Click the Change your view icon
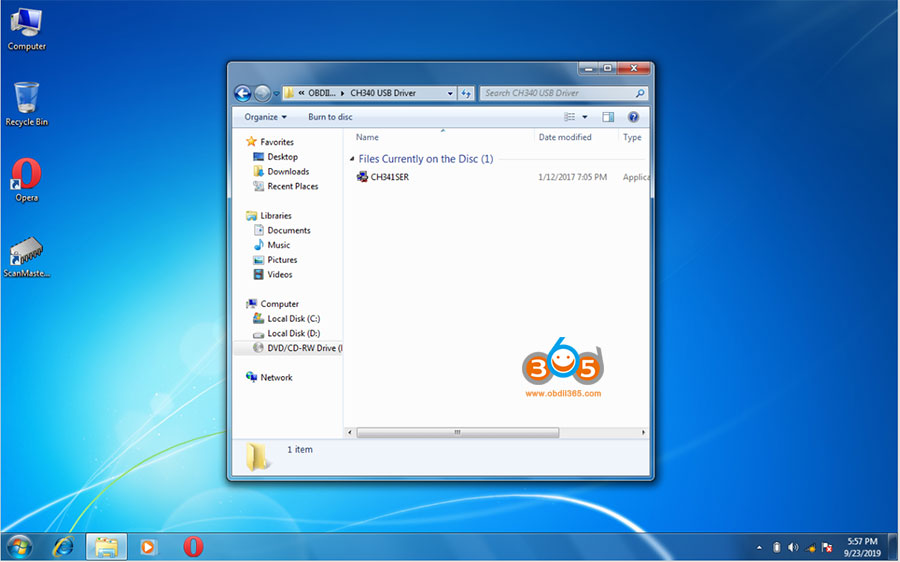The width and height of the screenshot is (900, 562). pyautogui.click(x=569, y=117)
